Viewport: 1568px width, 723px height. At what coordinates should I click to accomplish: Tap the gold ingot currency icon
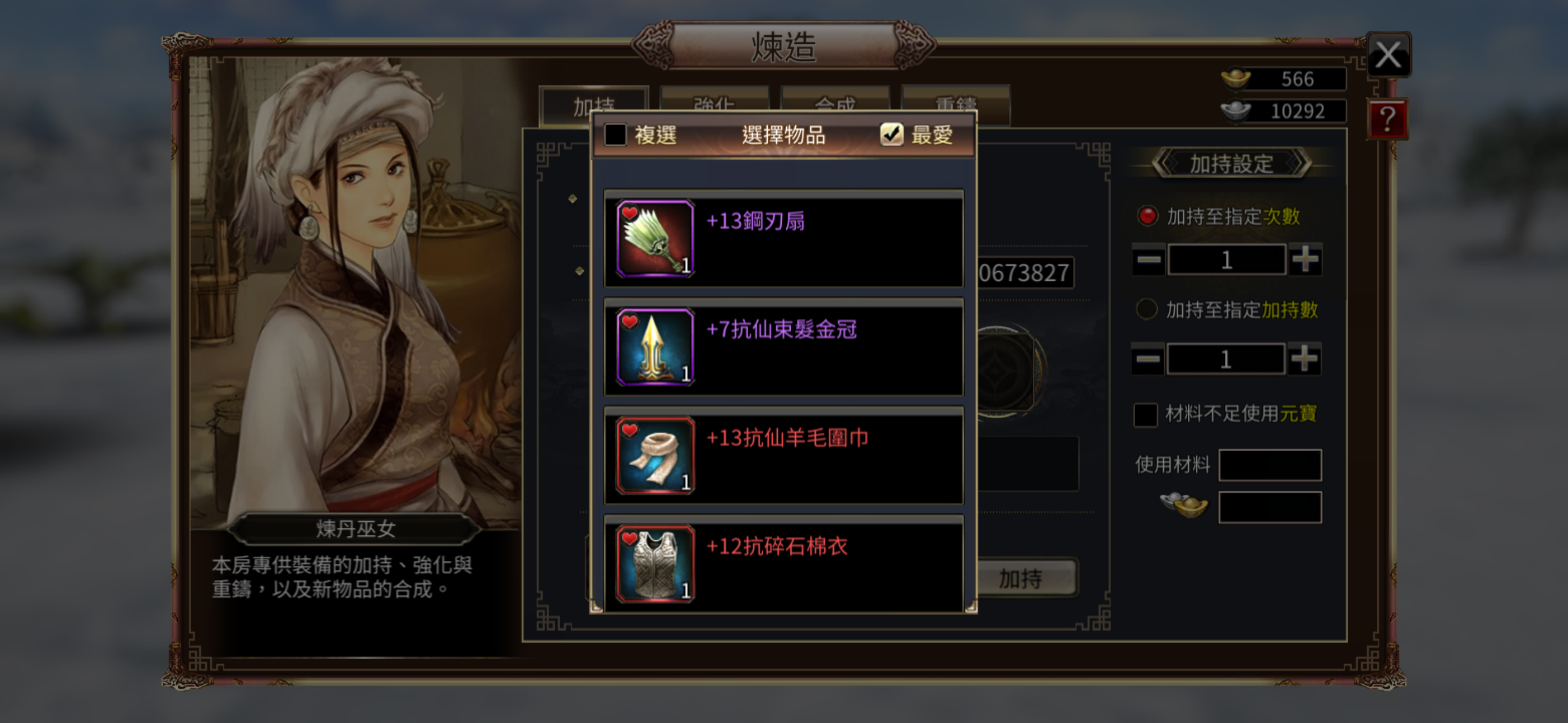[1235, 78]
